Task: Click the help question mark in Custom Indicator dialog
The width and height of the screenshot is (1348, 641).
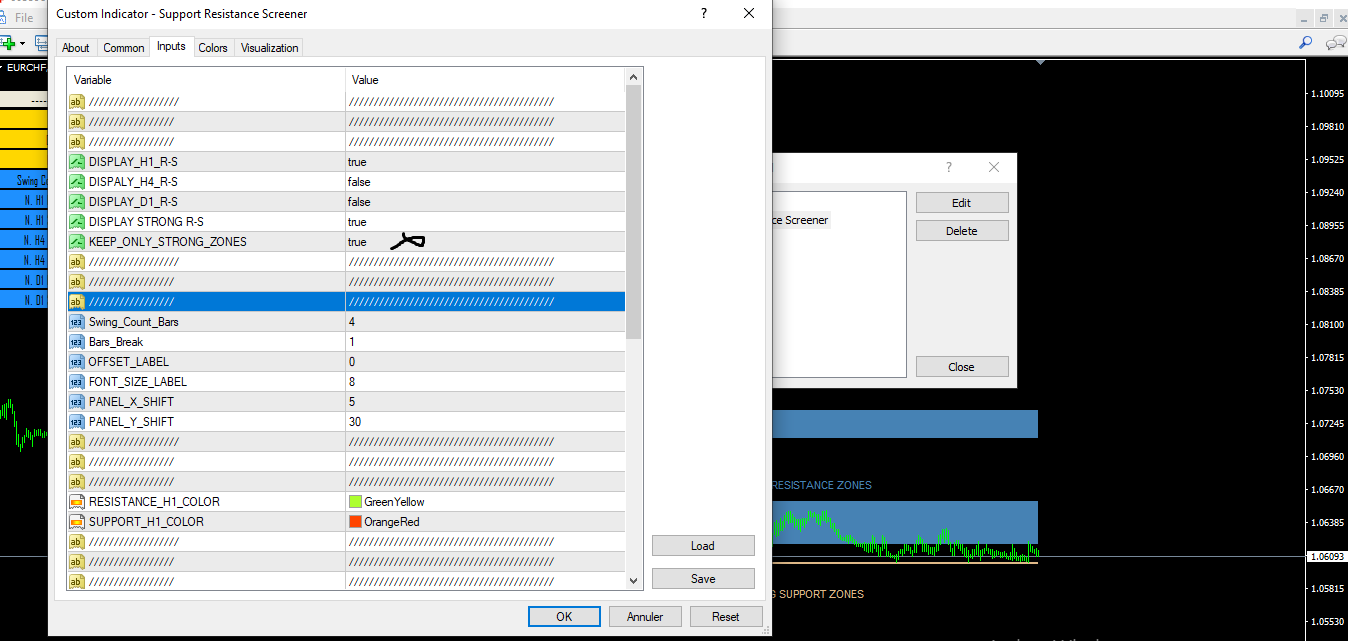Action: click(x=704, y=14)
